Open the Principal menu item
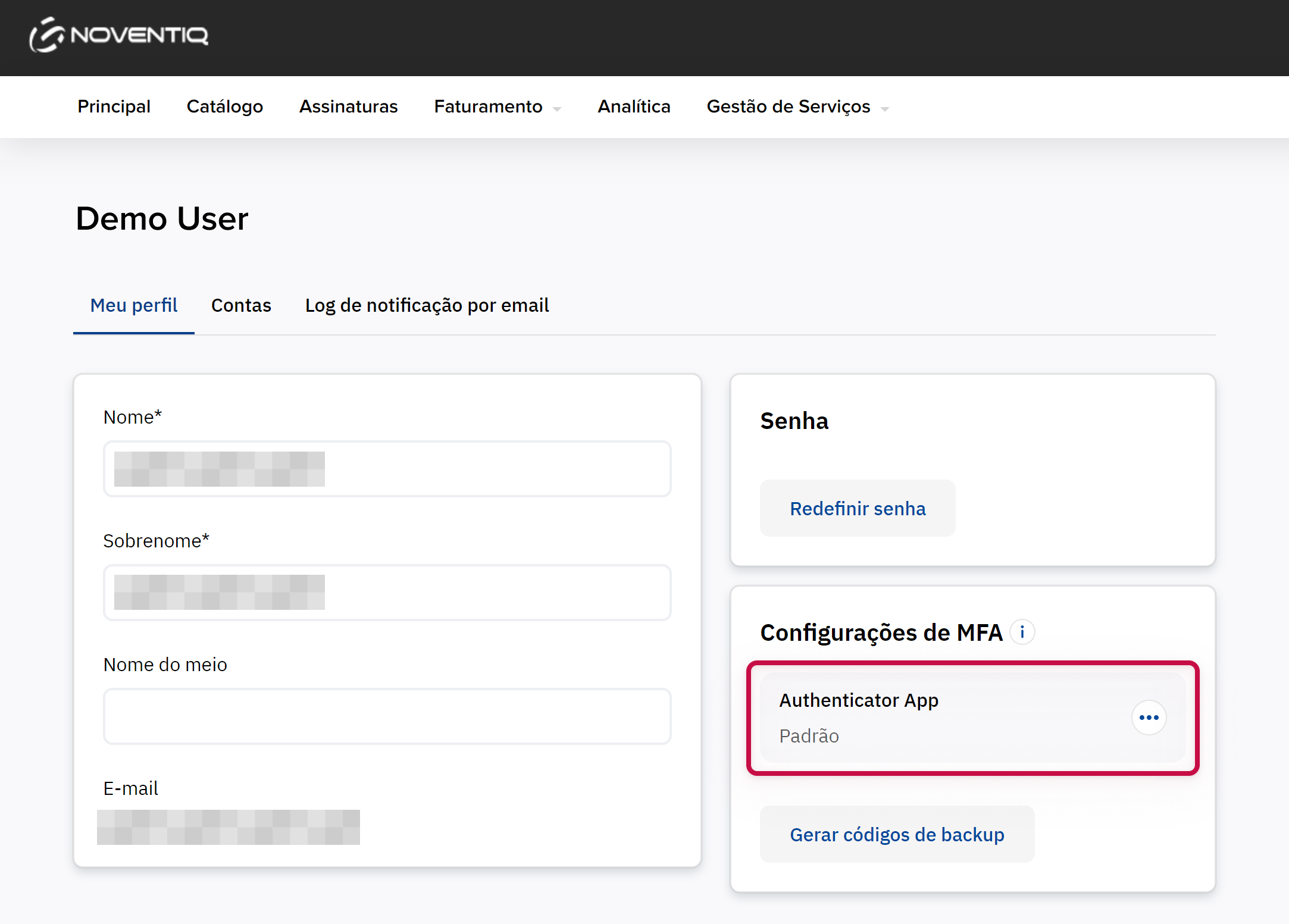This screenshot has width=1289, height=924. pyautogui.click(x=114, y=107)
